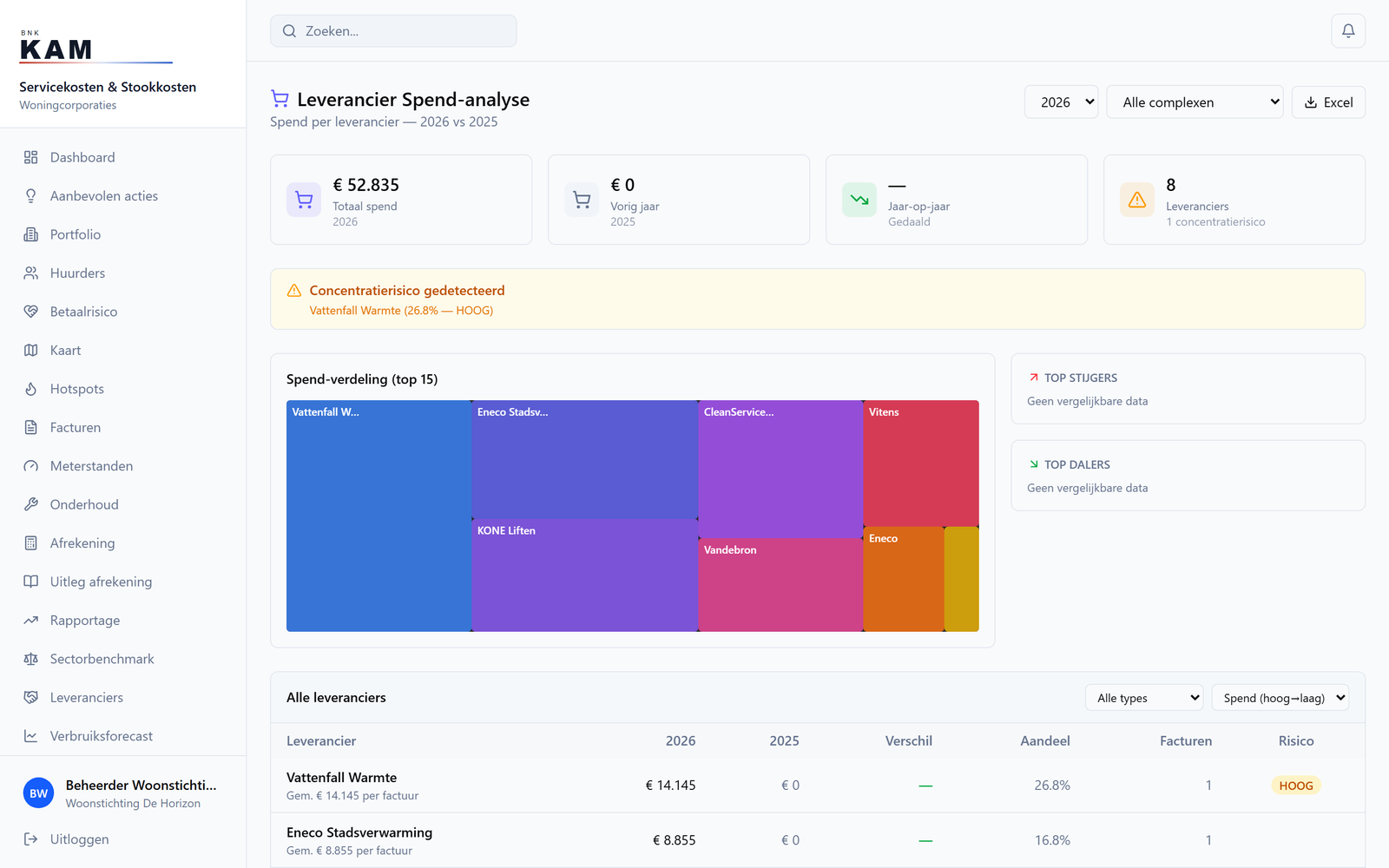
Task: Open the Leveranciers menu label
Action: 87,698
